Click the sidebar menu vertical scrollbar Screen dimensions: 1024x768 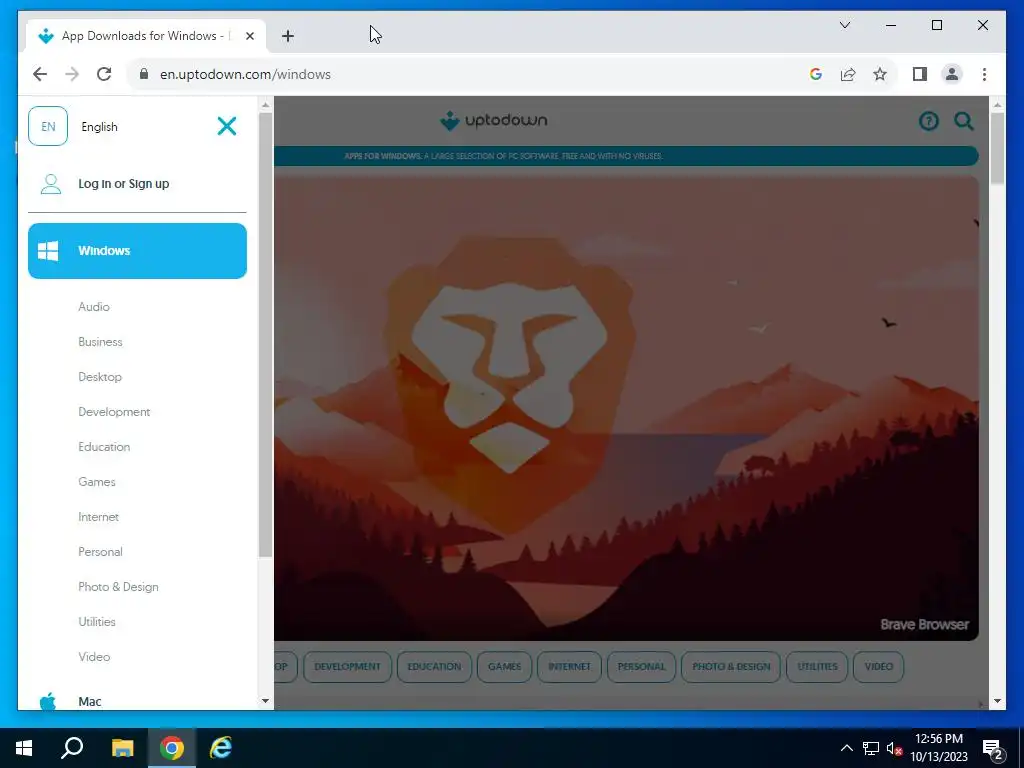(265, 334)
